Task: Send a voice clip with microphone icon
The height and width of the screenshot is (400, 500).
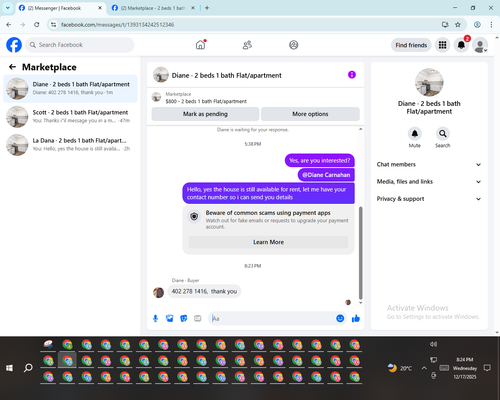Action: tap(155, 318)
